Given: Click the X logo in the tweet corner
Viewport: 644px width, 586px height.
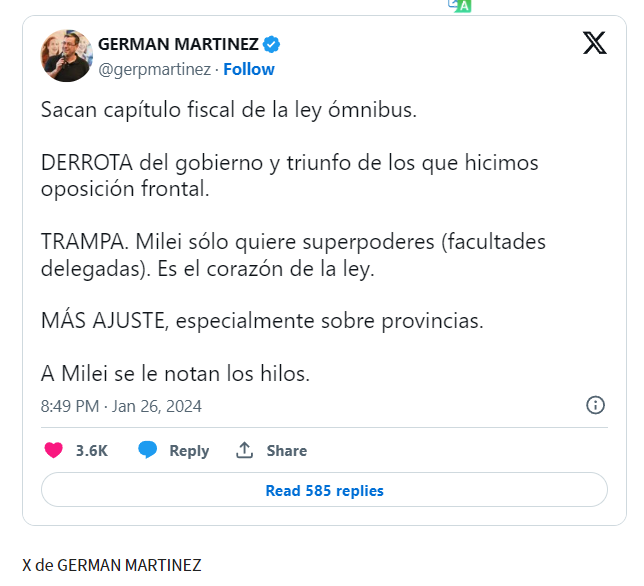Looking at the screenshot, I should [594, 43].
